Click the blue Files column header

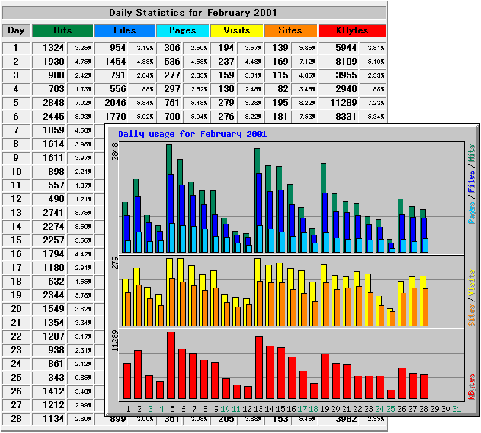click(124, 30)
